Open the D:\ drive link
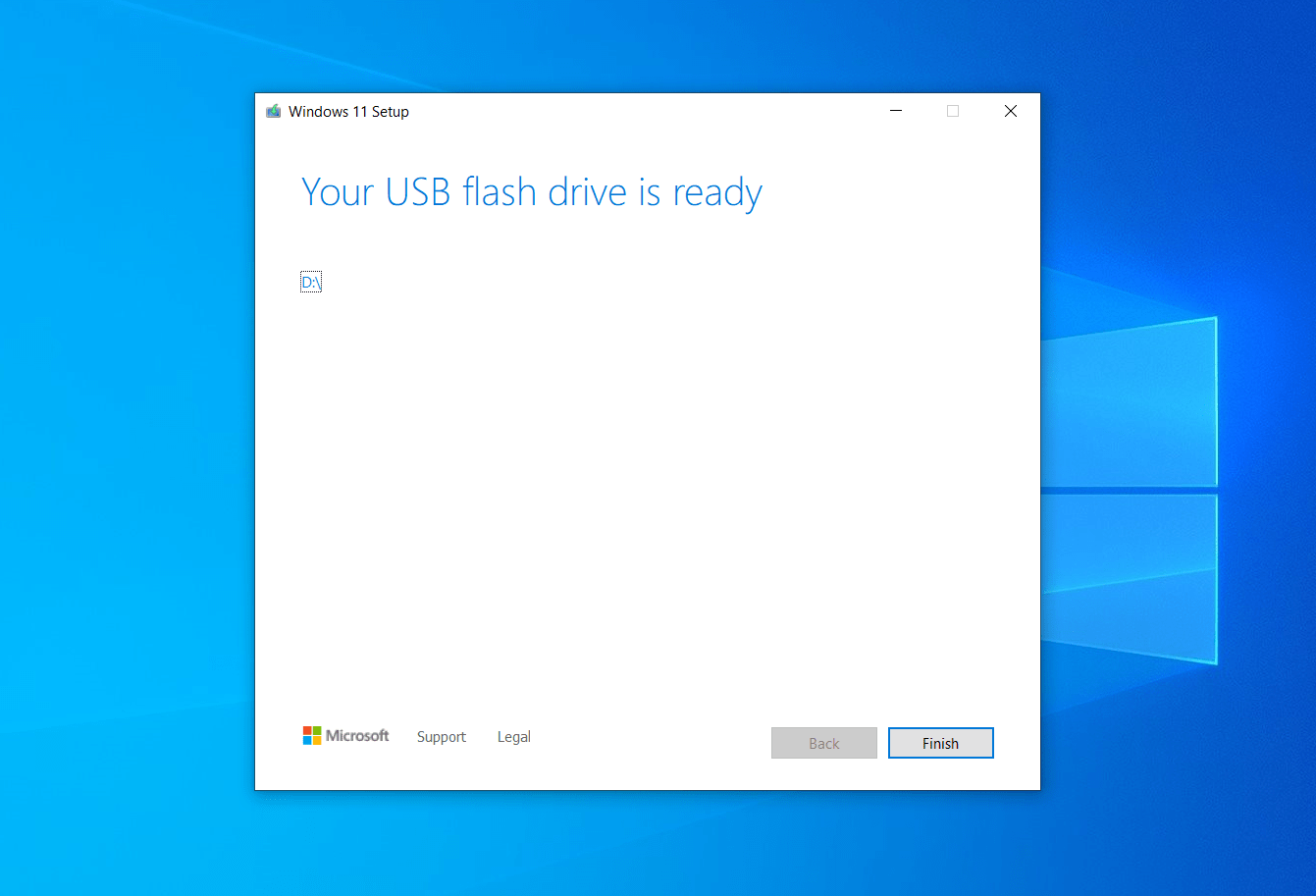This screenshot has height=896, width=1316. [x=311, y=283]
